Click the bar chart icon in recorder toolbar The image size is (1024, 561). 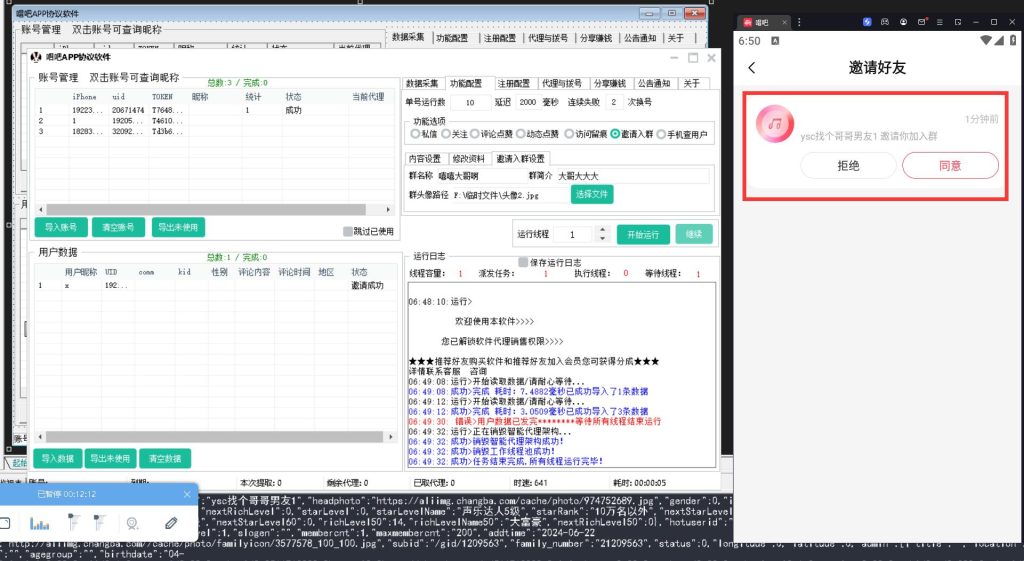[39, 522]
